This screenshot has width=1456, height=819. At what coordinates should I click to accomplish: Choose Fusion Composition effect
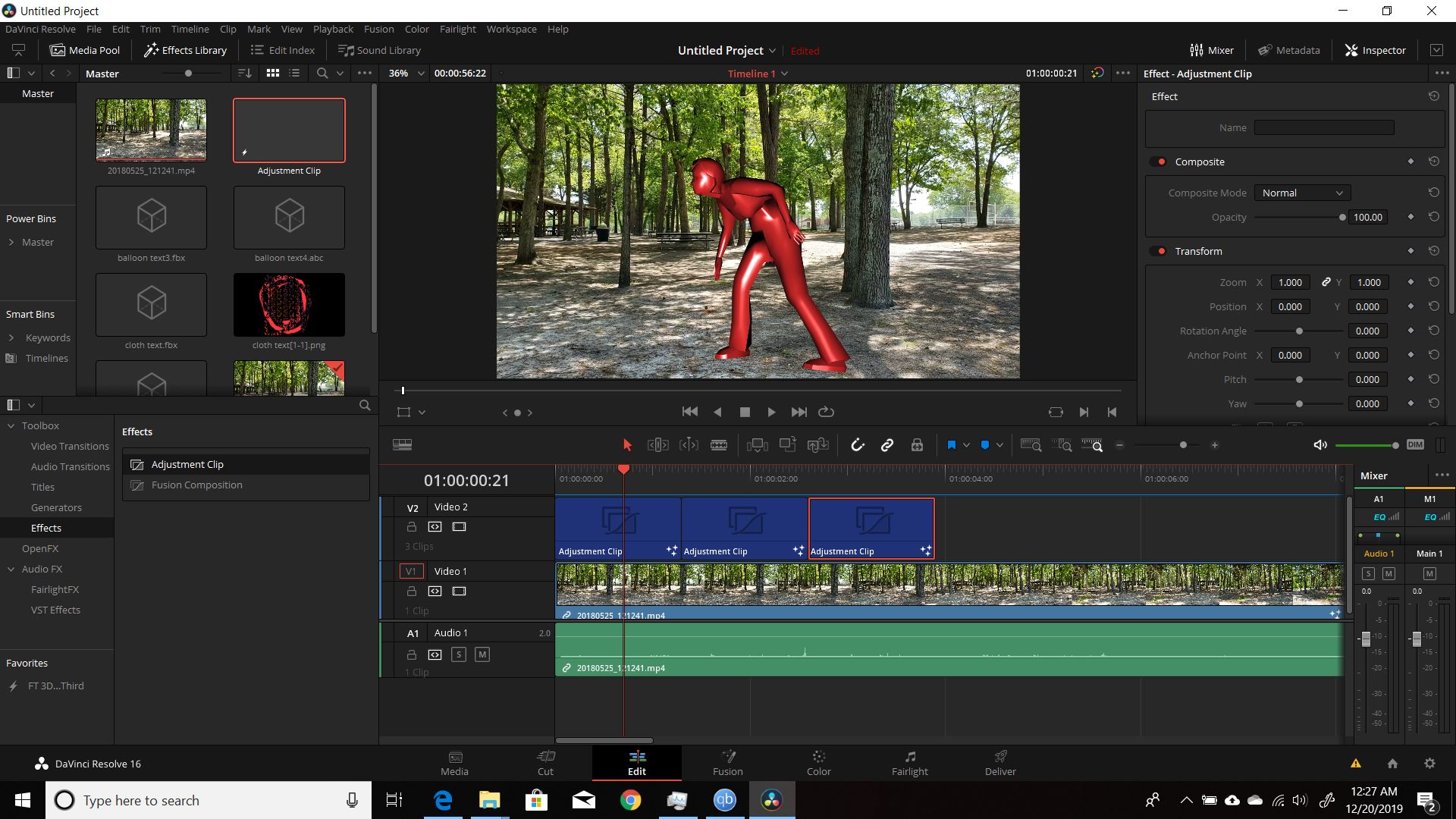point(246,485)
